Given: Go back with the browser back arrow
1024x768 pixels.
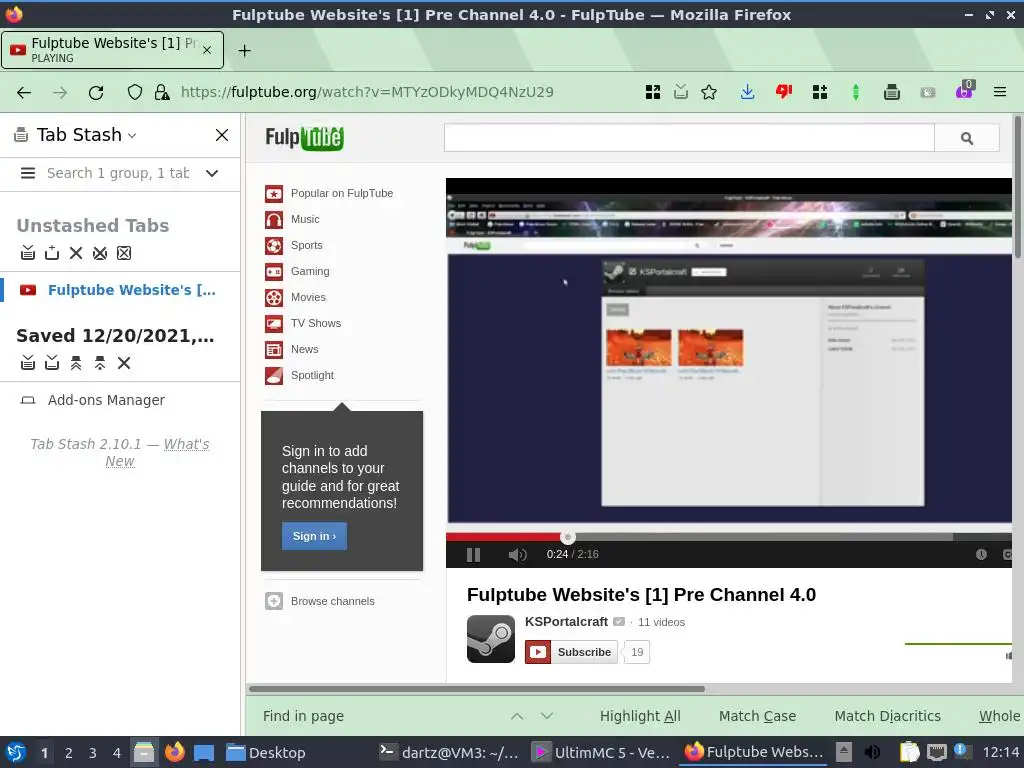Looking at the screenshot, I should coord(24,92).
